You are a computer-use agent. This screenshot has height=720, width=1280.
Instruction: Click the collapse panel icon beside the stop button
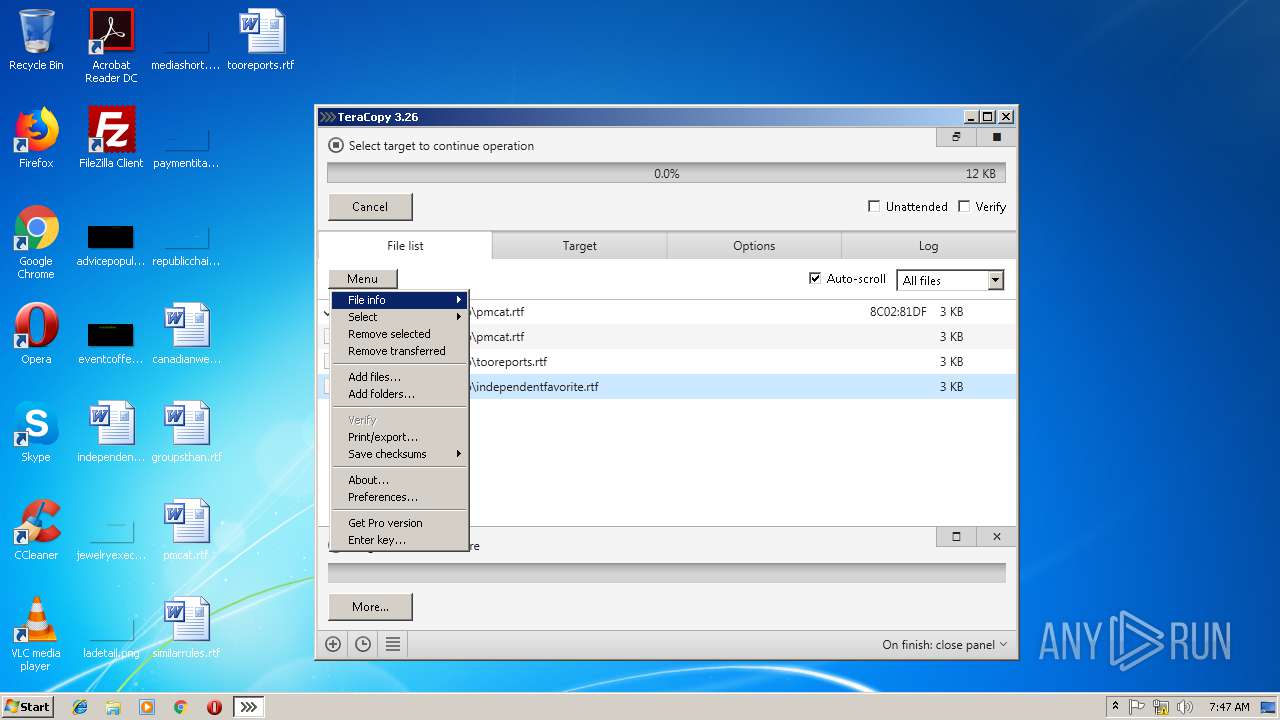click(956, 137)
